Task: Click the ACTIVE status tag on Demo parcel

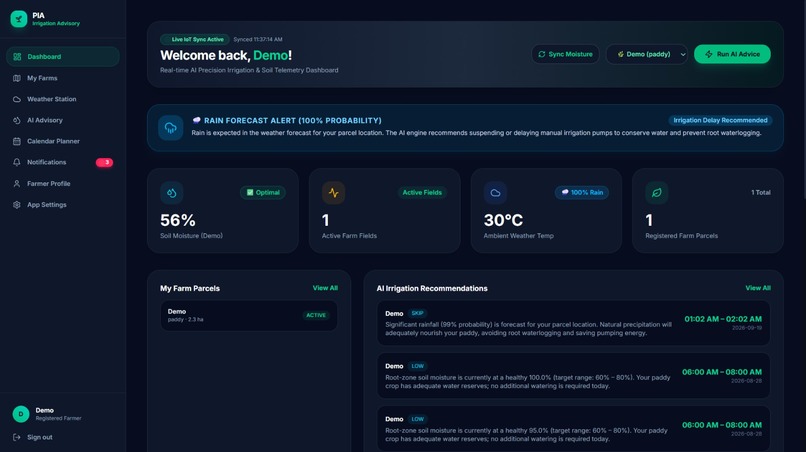Action: [x=316, y=315]
